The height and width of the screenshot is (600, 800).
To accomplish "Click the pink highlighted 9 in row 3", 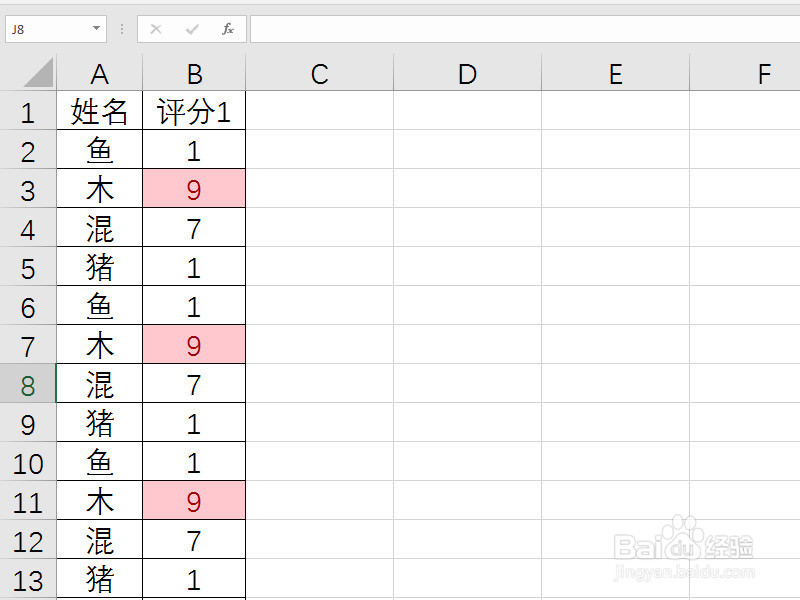I will click(x=194, y=189).
